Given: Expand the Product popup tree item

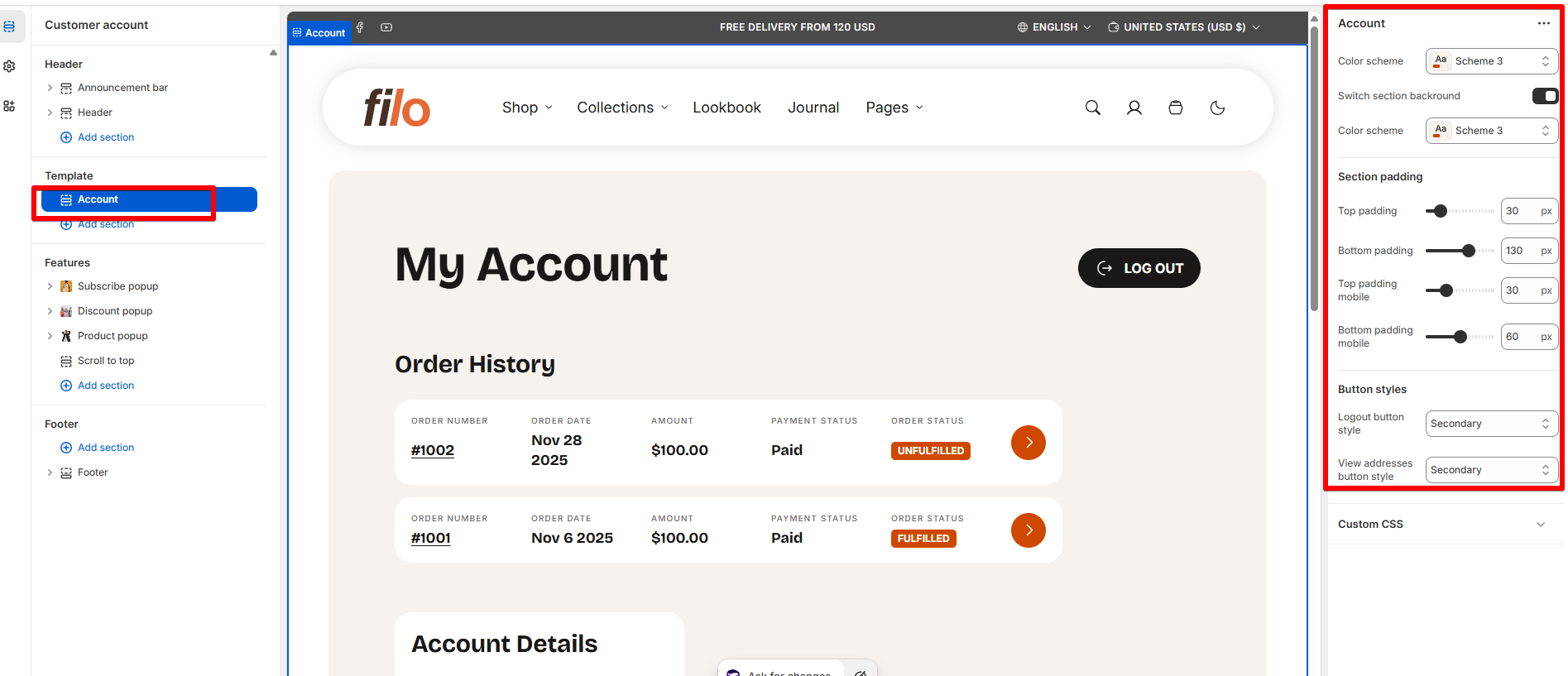Looking at the screenshot, I should tap(50, 336).
